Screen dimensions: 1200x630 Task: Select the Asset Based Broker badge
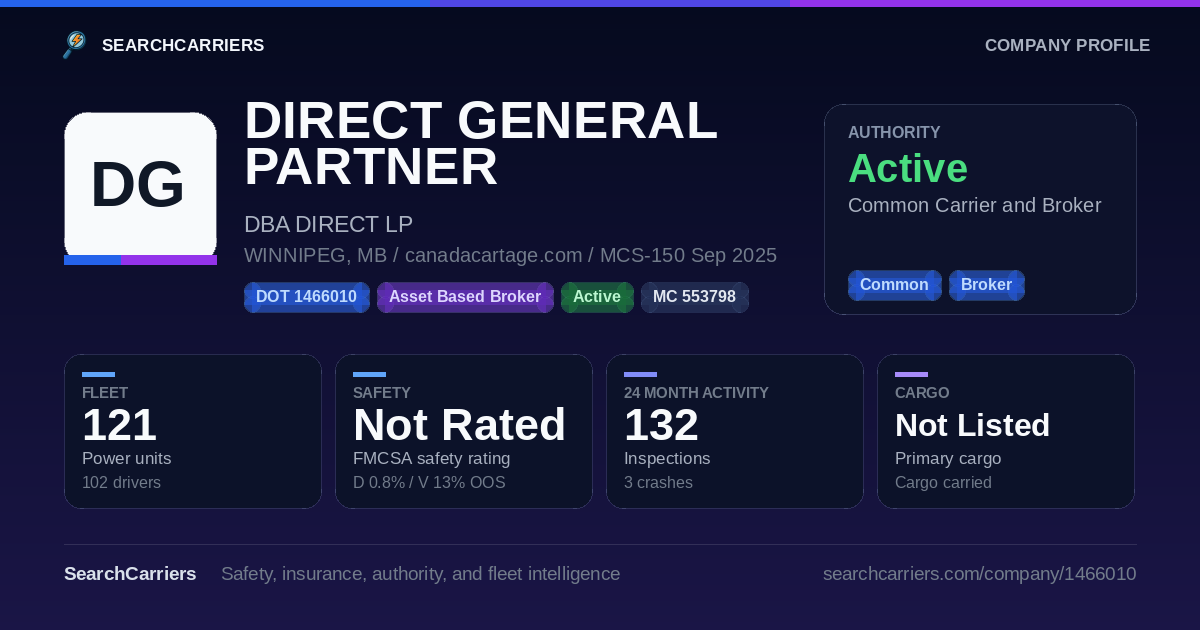(x=465, y=297)
